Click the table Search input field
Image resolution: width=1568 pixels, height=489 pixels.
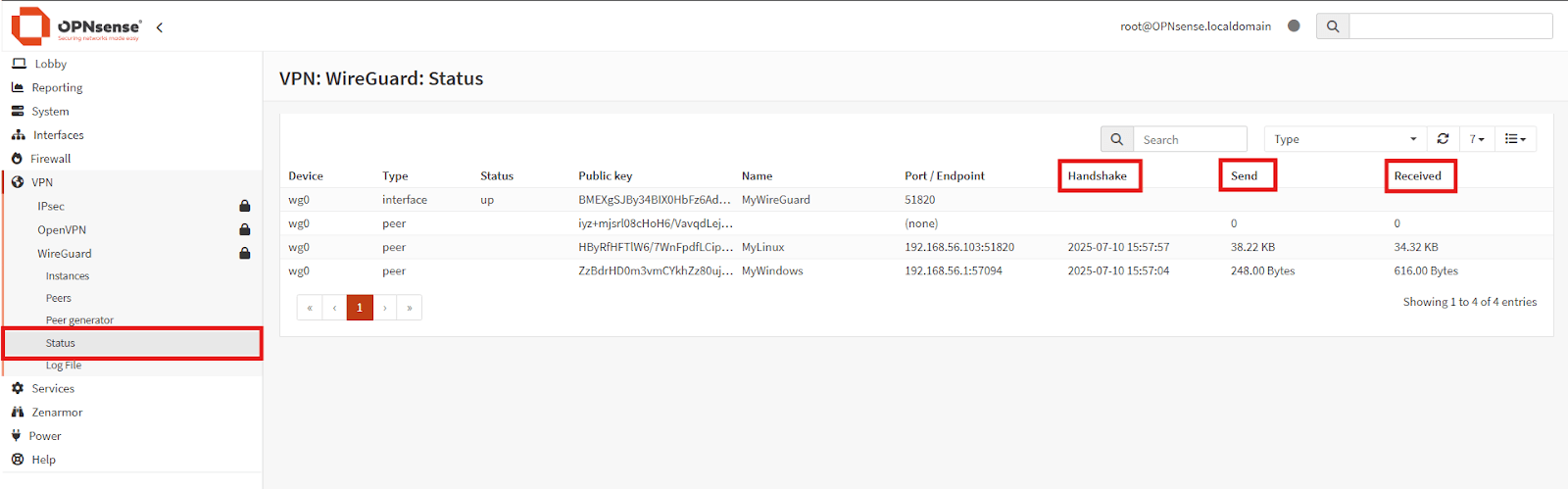pos(1190,139)
